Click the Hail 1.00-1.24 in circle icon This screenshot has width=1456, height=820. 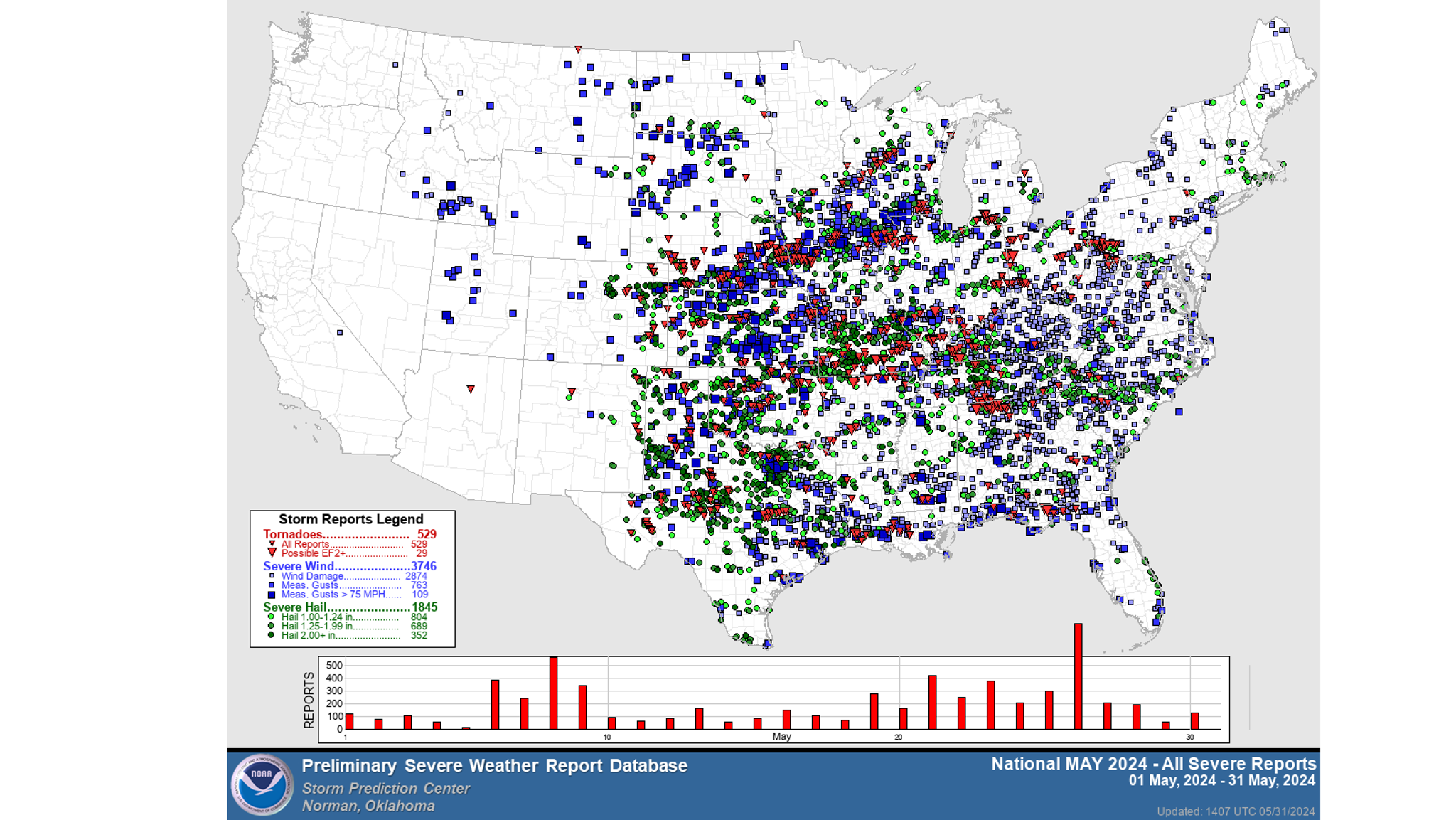pos(271,617)
